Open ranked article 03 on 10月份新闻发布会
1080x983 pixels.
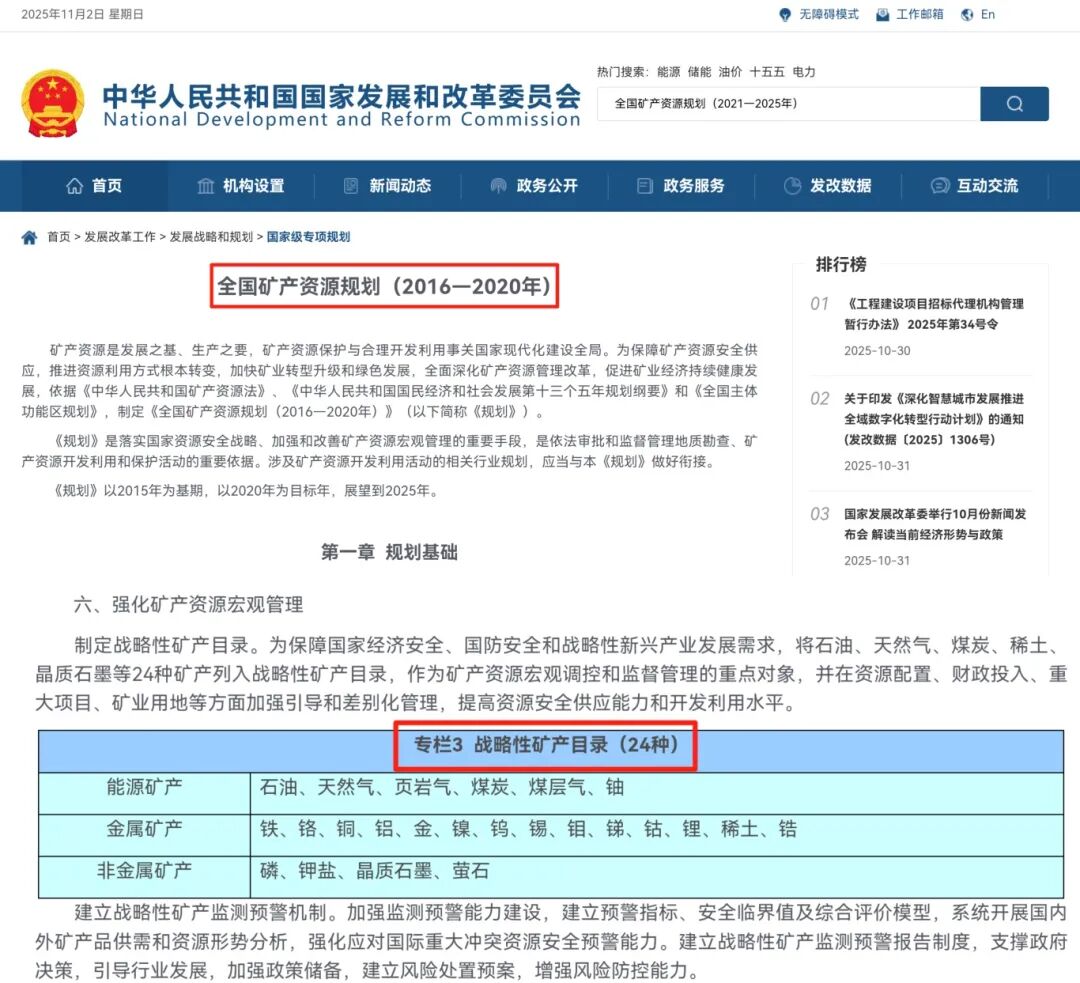point(934,524)
